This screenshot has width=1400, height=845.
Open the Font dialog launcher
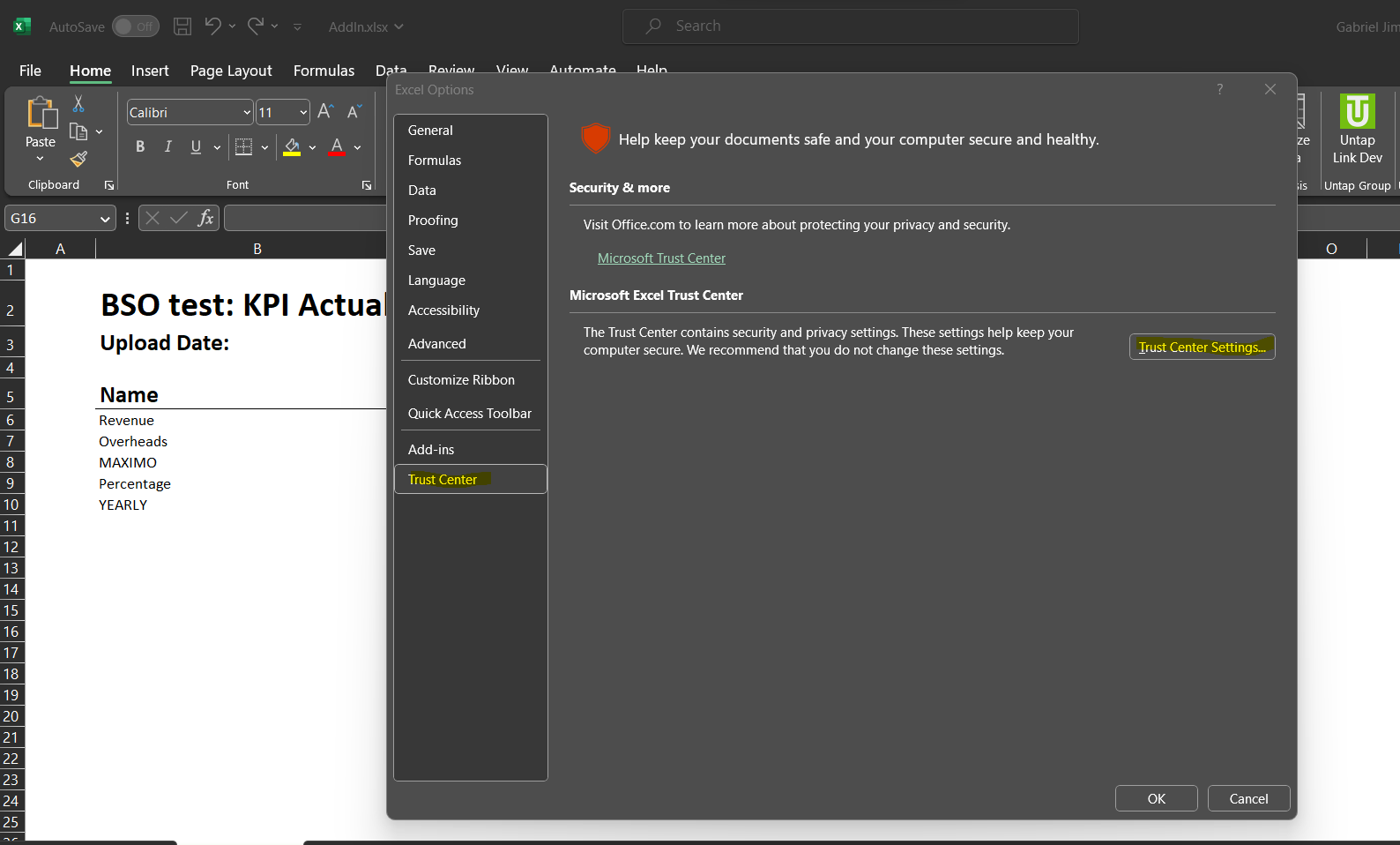point(367,185)
